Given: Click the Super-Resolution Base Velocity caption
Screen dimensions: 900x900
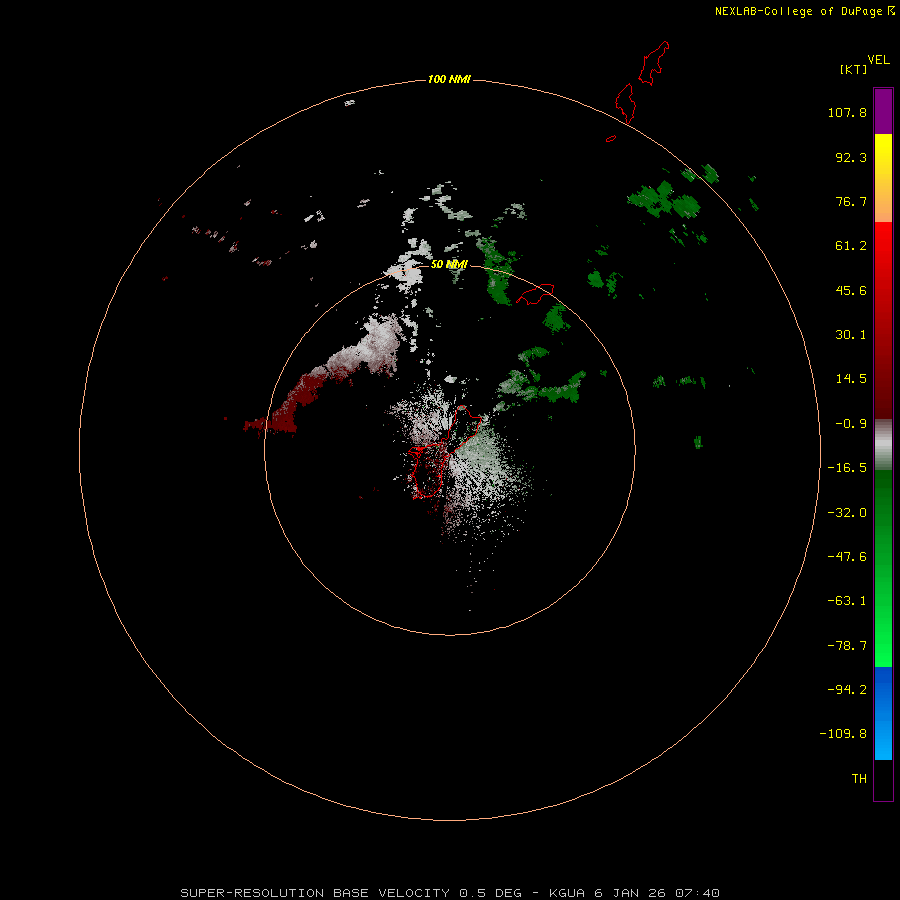Looking at the screenshot, I should point(449,893).
